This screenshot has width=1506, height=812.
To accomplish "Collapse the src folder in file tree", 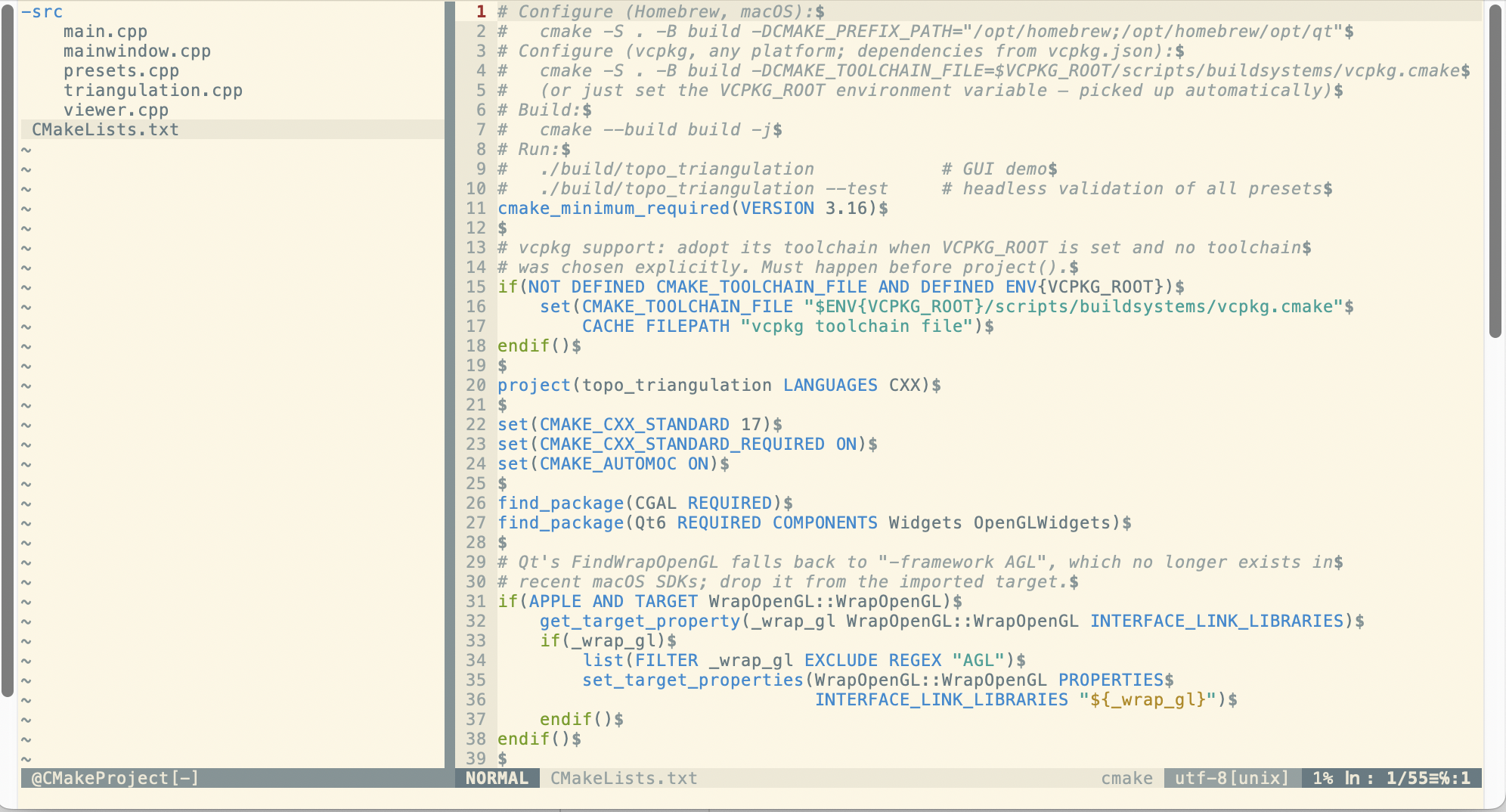I will pyautogui.click(x=42, y=12).
